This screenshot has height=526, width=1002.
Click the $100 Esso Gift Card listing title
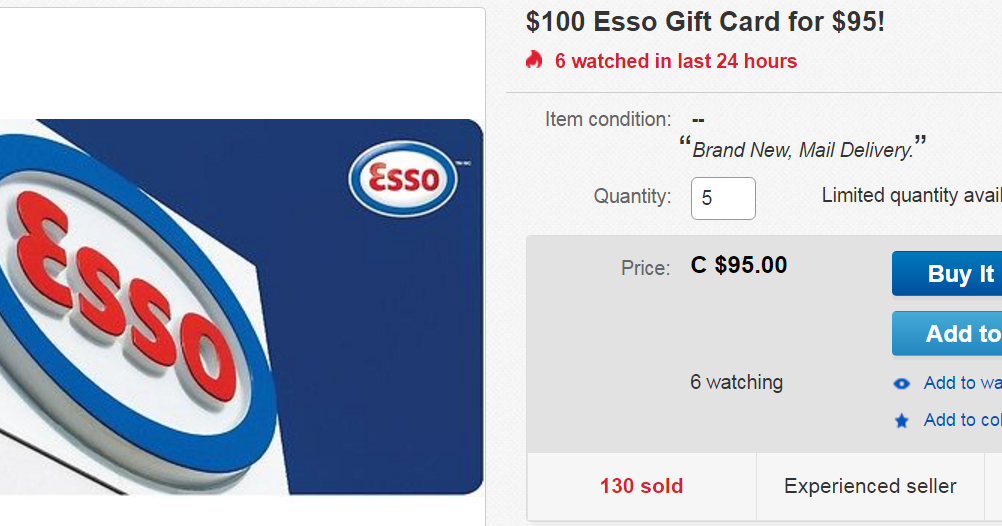tap(705, 22)
